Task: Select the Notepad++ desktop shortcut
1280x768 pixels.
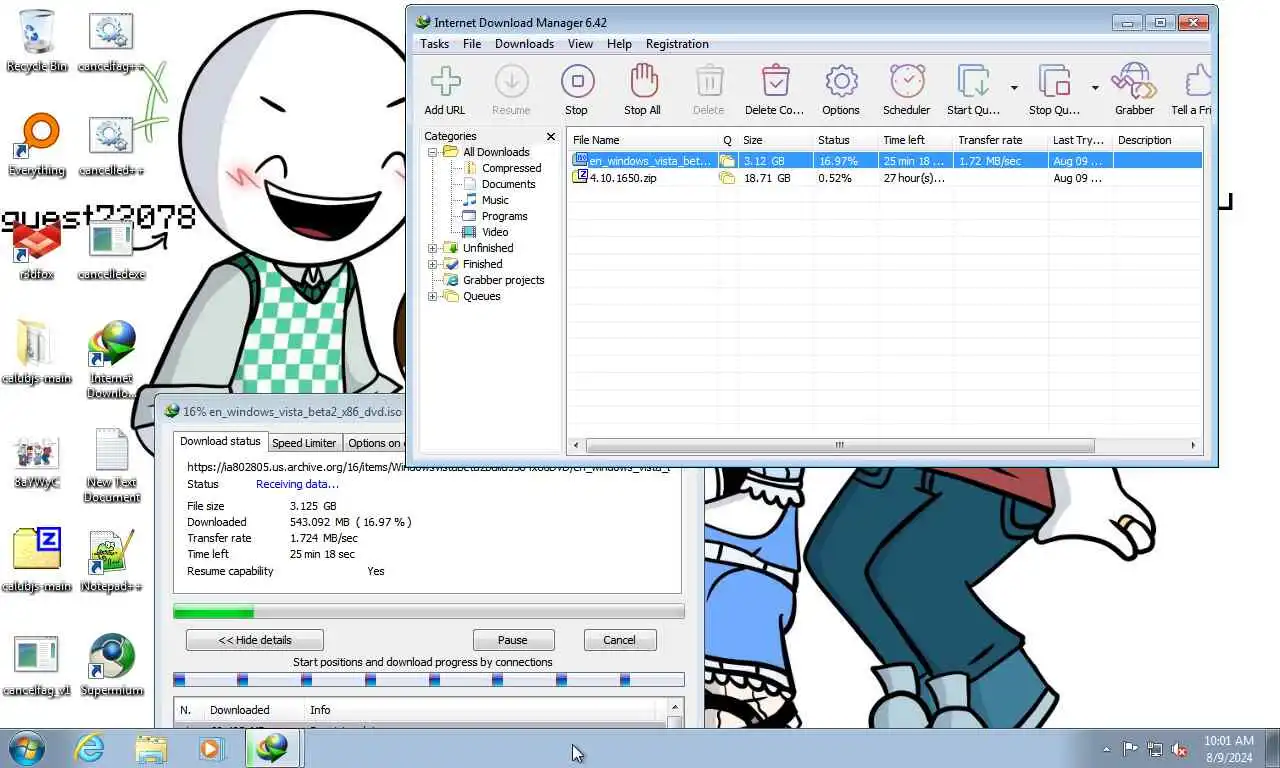Action: pos(111,560)
